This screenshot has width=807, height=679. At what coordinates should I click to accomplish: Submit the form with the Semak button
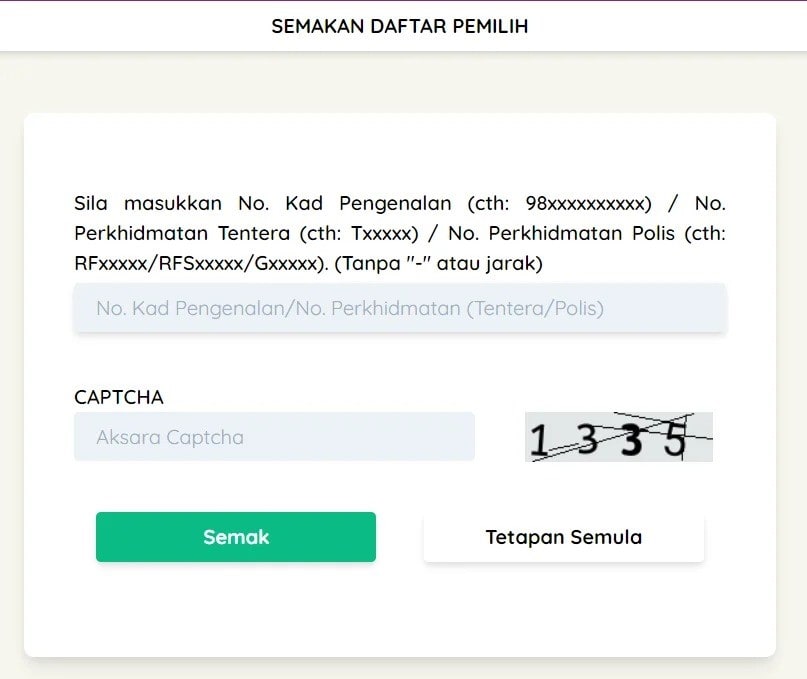pyautogui.click(x=236, y=537)
